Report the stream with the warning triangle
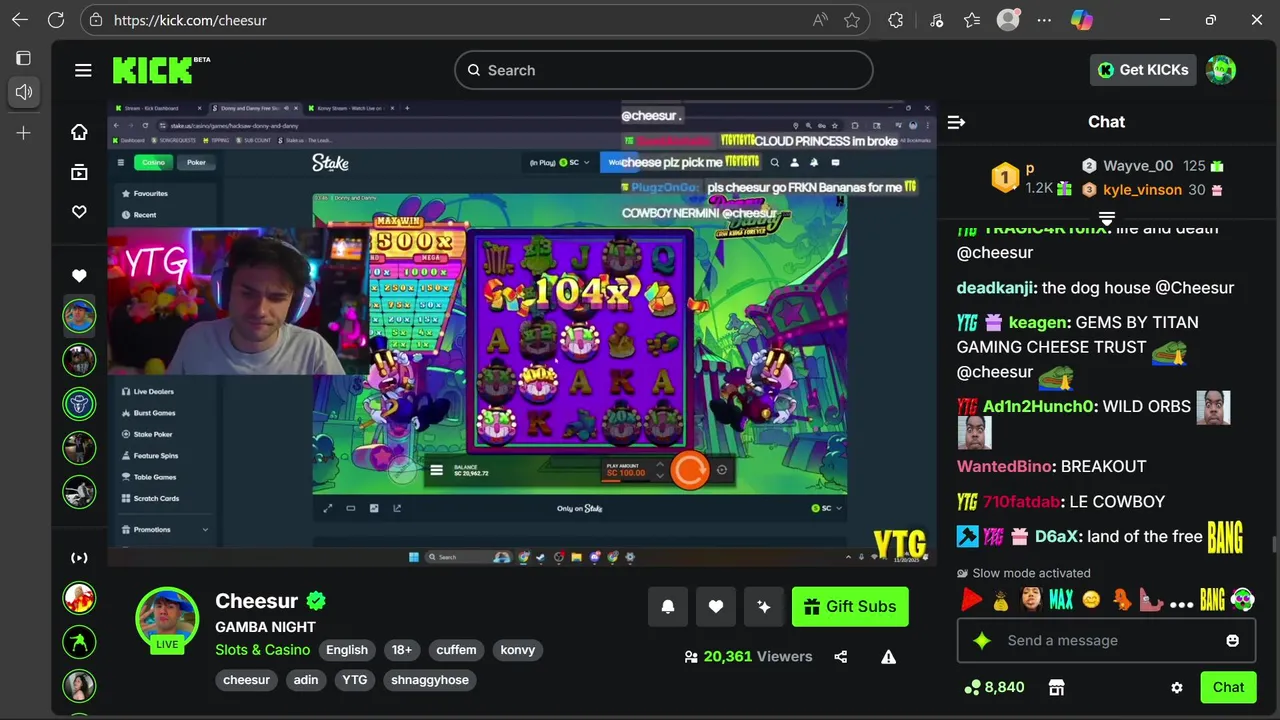This screenshot has height=720, width=1280. click(888, 657)
